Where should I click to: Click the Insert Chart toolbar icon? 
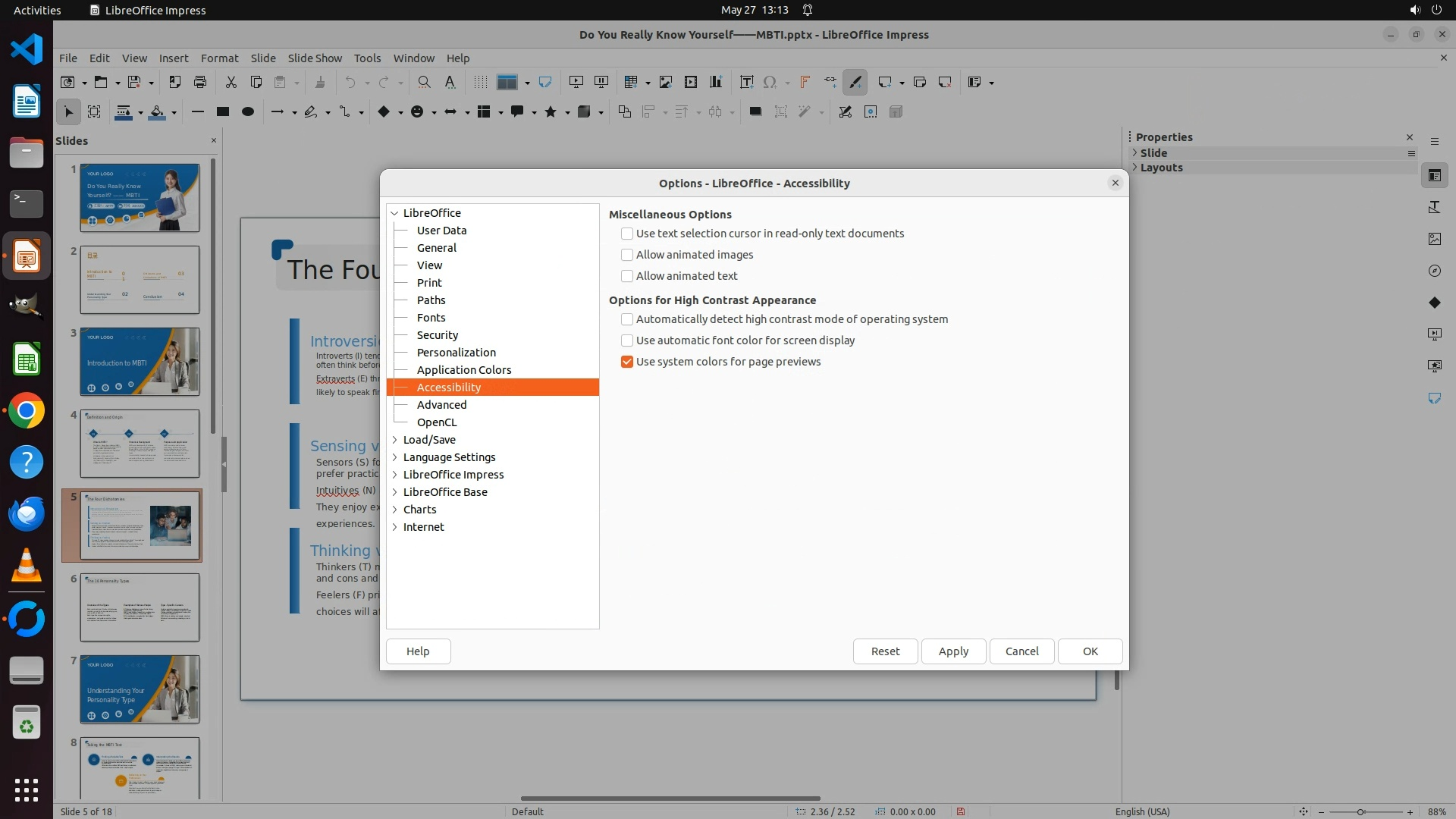(x=715, y=82)
